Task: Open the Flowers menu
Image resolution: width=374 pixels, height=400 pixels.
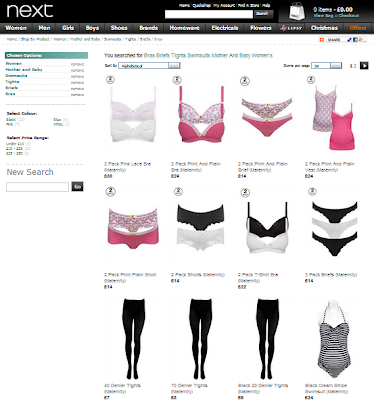Action: point(261,28)
